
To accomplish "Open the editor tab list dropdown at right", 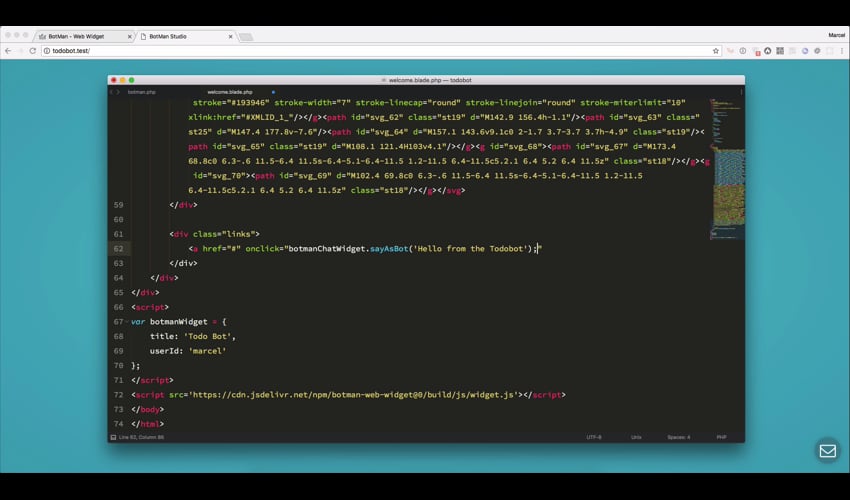I will [x=741, y=92].
